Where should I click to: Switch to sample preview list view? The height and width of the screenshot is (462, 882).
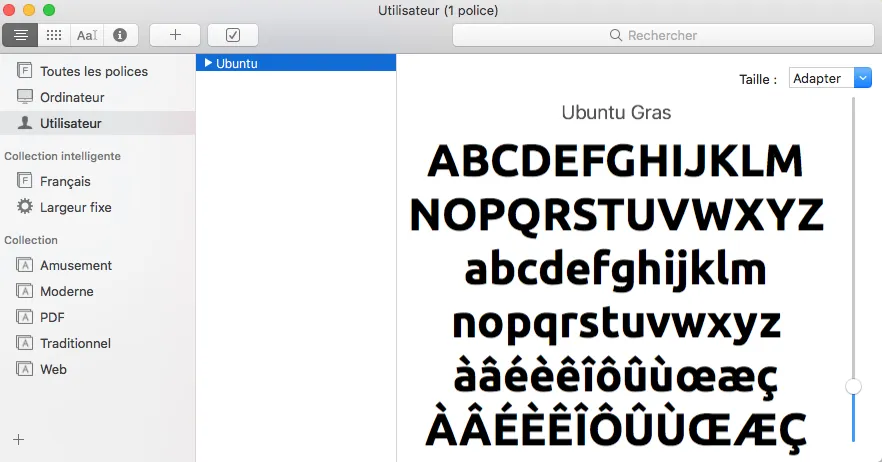(20, 35)
